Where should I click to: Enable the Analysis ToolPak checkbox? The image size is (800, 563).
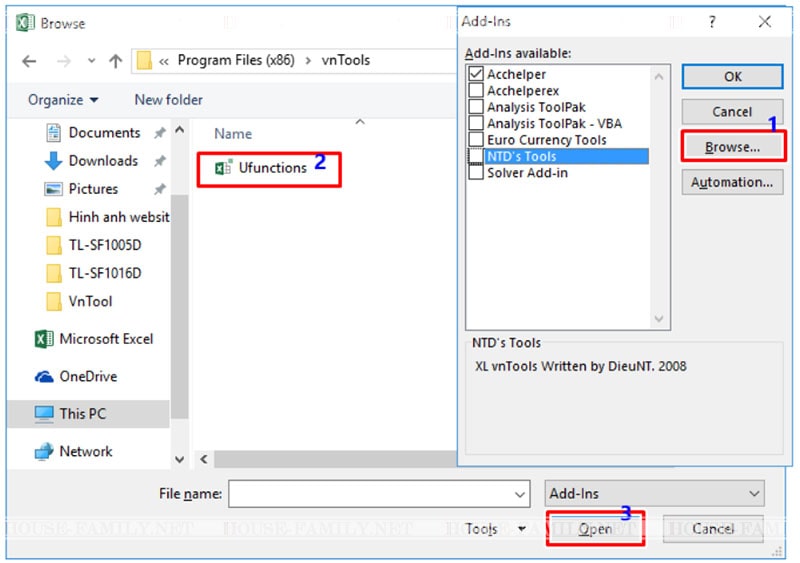point(476,107)
